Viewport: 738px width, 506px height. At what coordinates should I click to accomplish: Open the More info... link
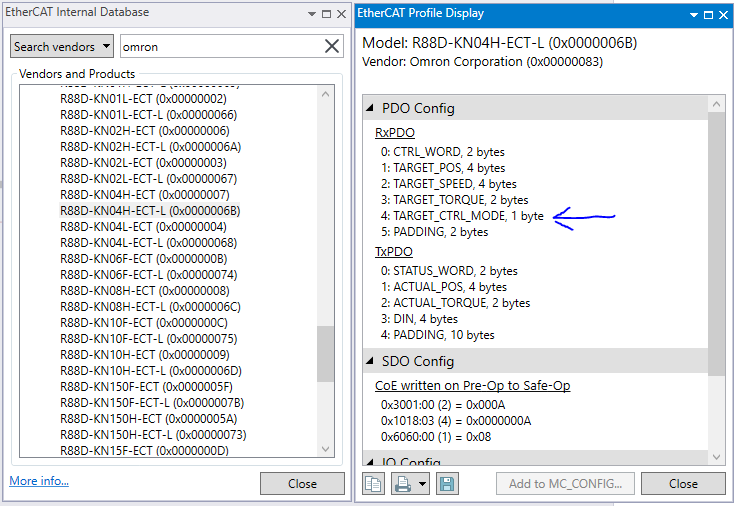coord(39,481)
